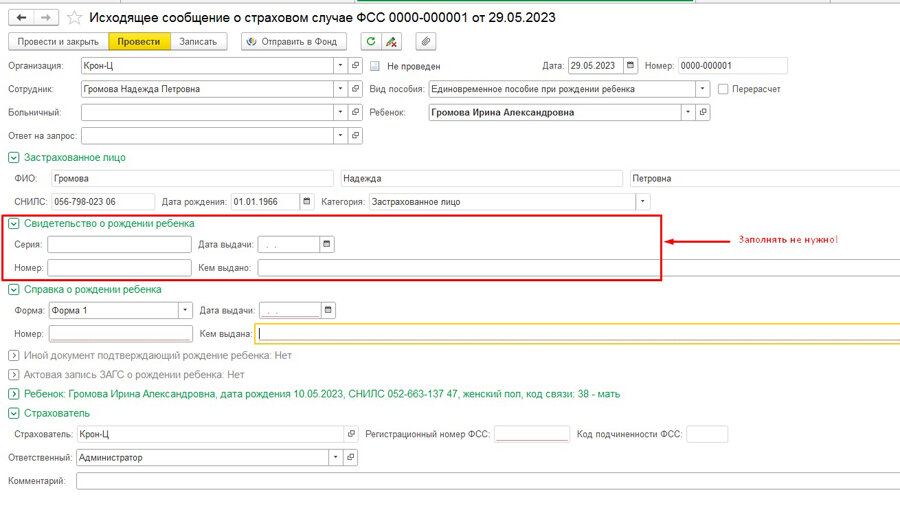Enable the Перерасчет checkbox

point(723,89)
